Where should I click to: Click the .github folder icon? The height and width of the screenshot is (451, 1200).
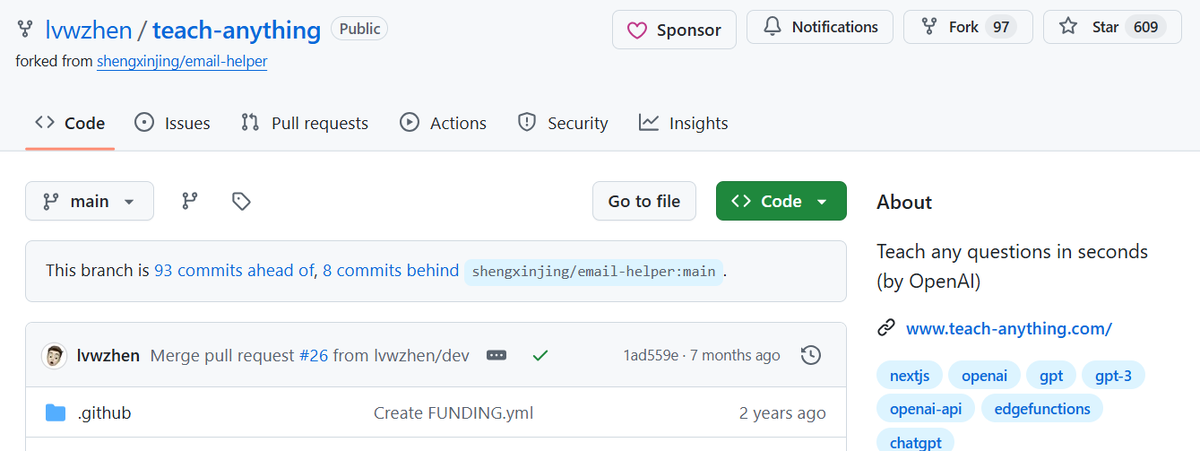point(56,413)
